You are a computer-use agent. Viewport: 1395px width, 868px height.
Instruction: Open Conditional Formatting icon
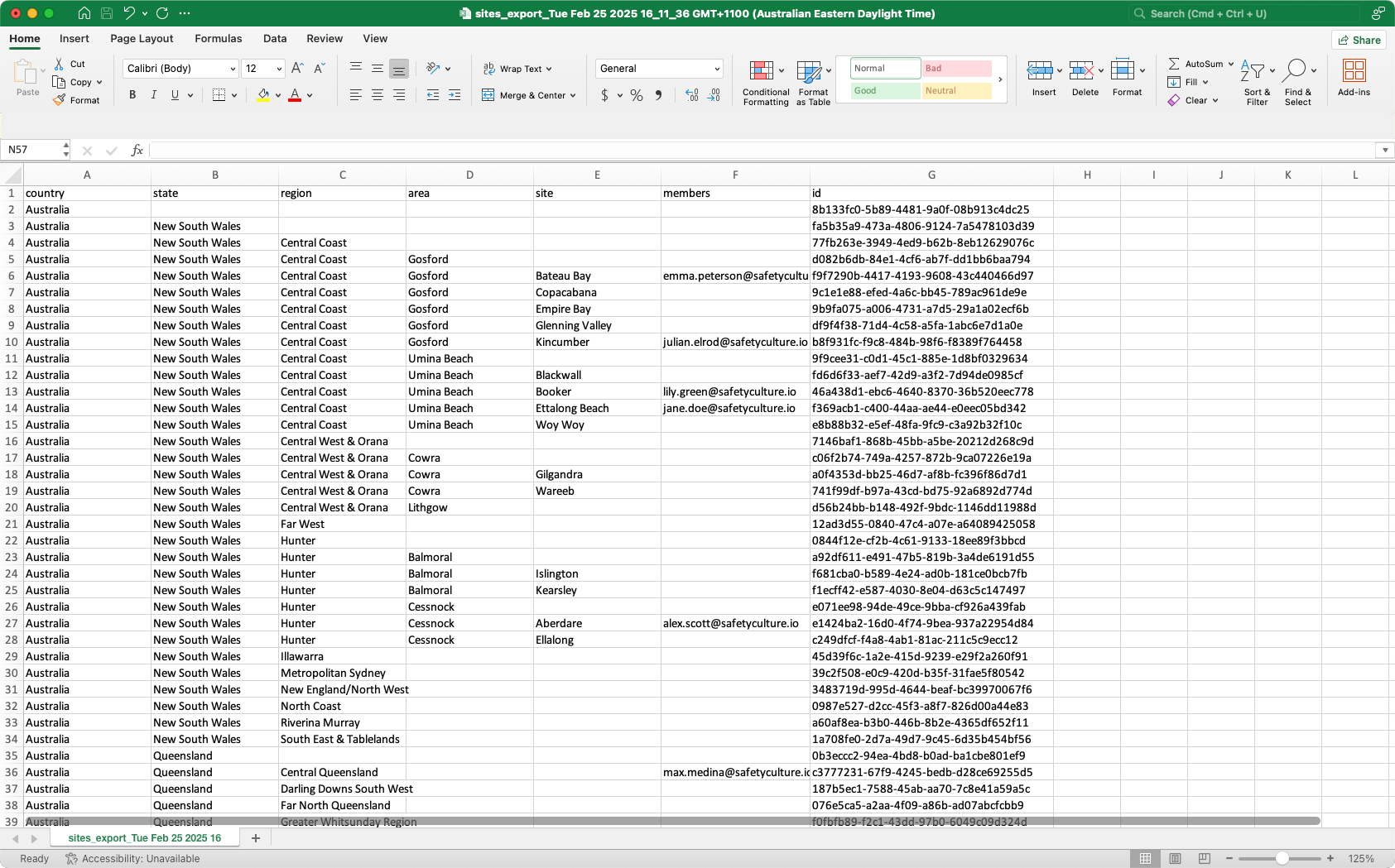762,71
